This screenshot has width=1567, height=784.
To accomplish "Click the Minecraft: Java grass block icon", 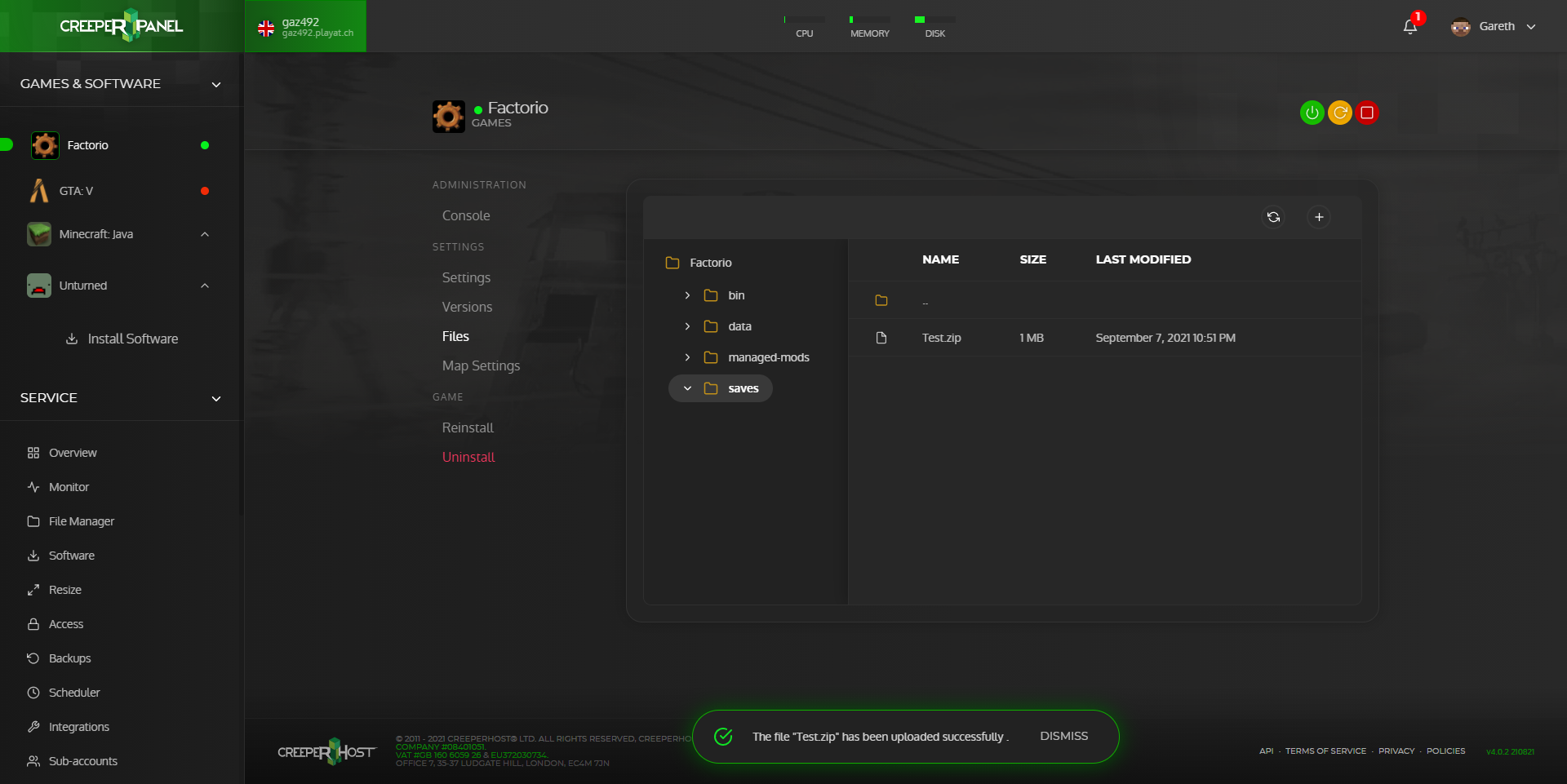I will tap(39, 234).
